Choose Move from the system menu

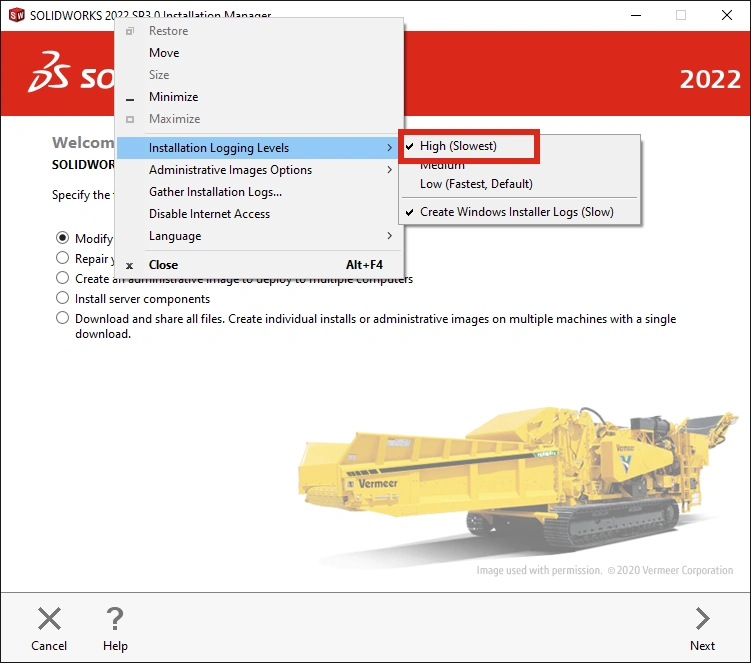pyautogui.click(x=260, y=53)
